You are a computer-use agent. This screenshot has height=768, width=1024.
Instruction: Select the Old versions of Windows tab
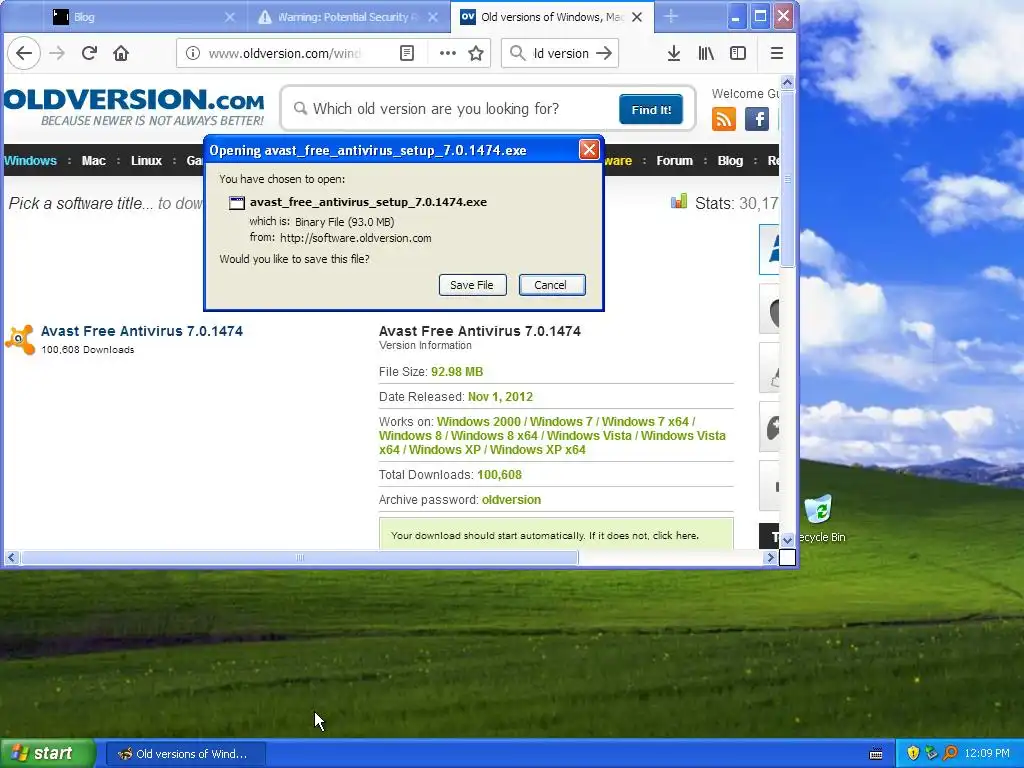[552, 17]
